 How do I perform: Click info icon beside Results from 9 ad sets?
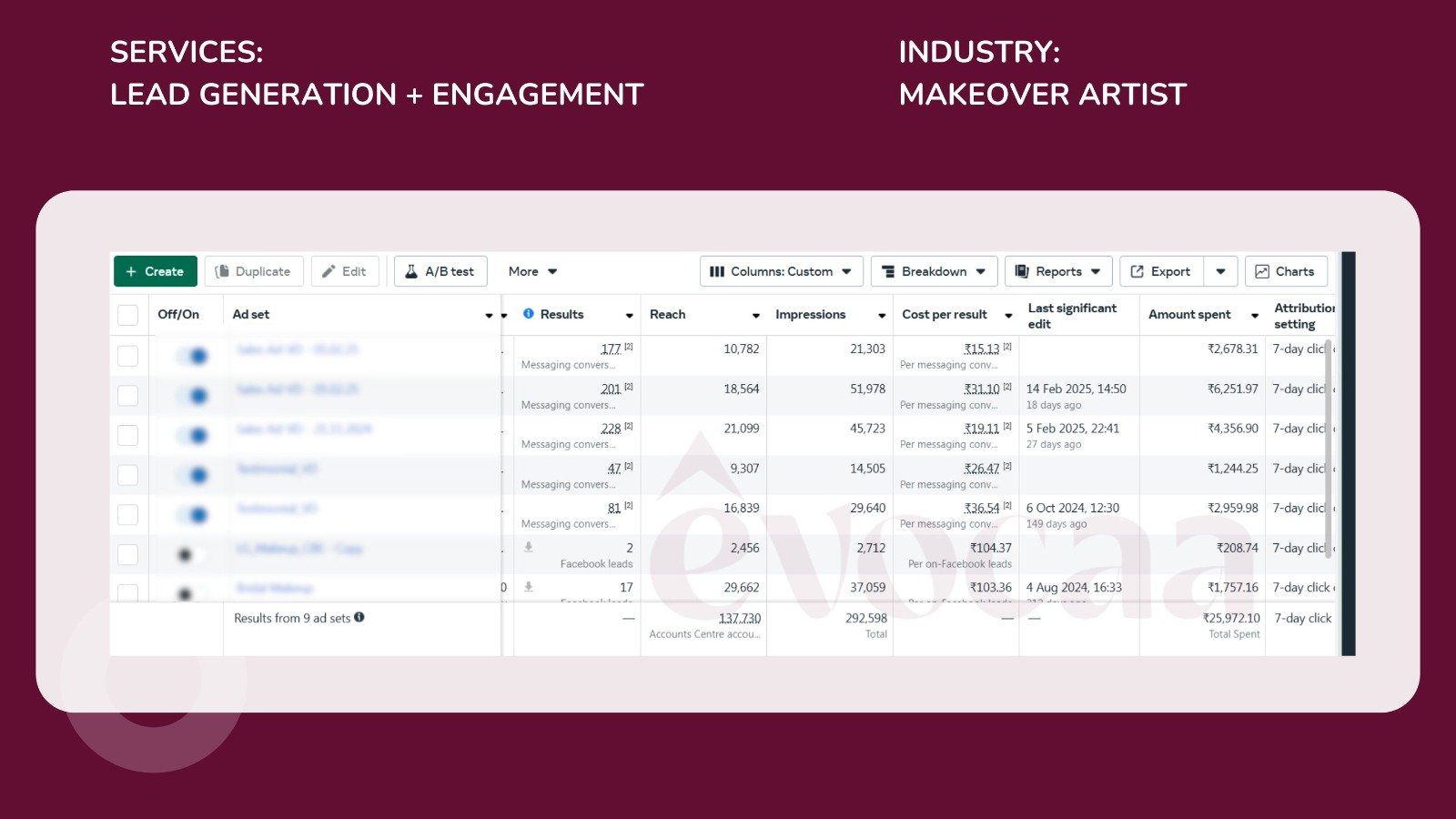point(359,617)
